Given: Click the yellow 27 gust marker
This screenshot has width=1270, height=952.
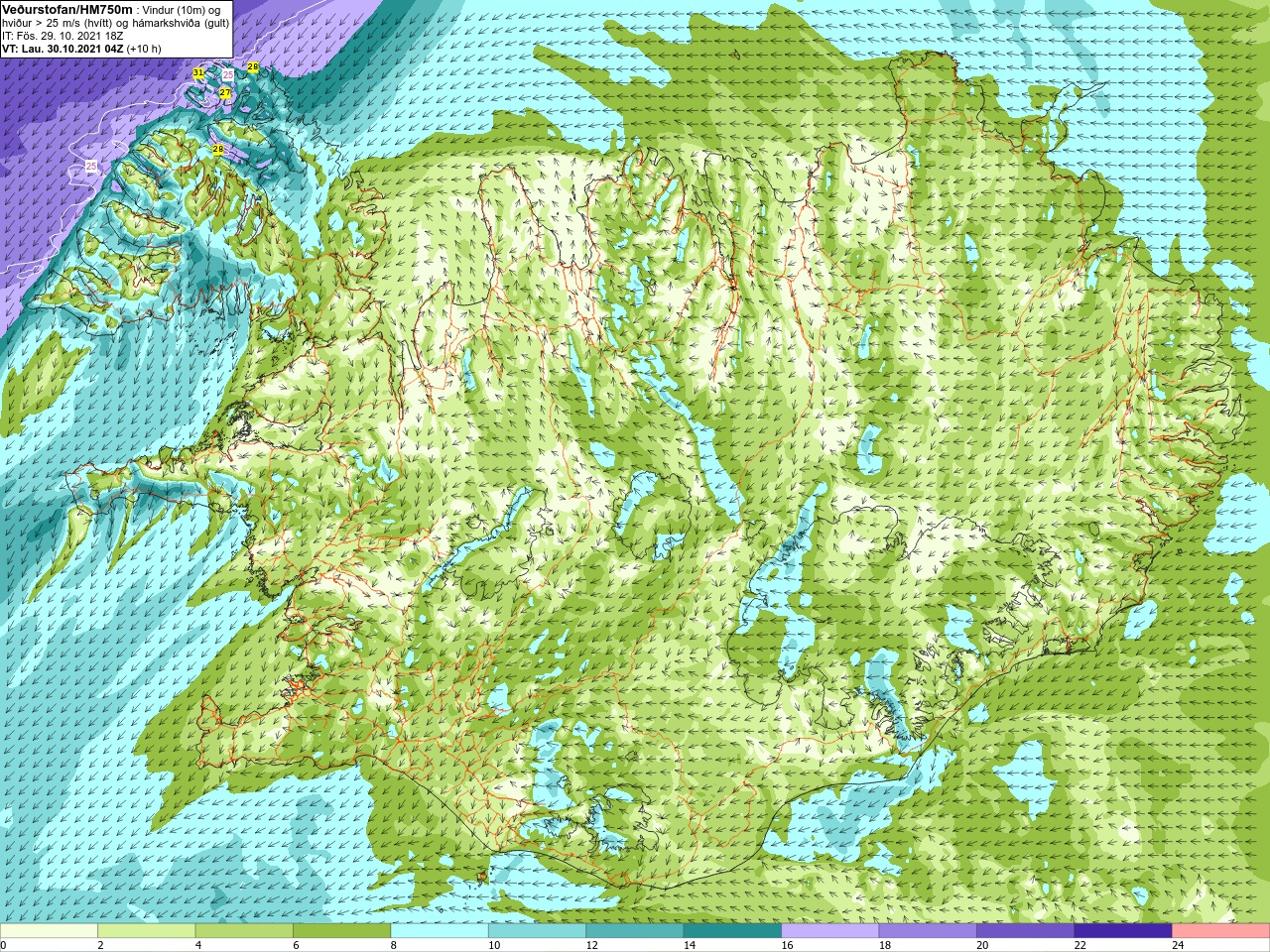Looking at the screenshot, I should (225, 92).
